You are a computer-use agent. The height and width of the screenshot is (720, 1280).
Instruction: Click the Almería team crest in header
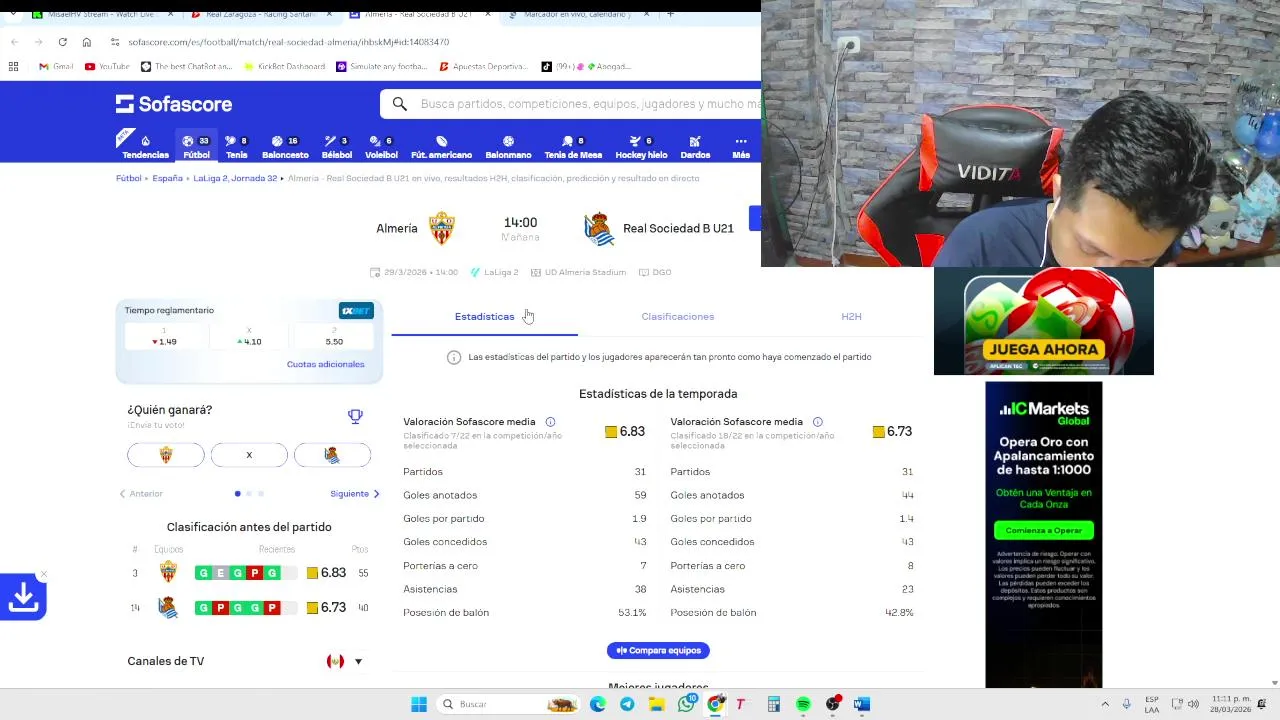pos(442,228)
